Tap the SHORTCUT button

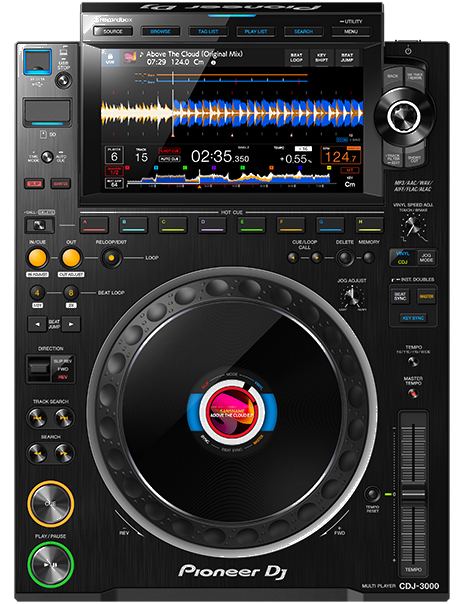click(414, 158)
